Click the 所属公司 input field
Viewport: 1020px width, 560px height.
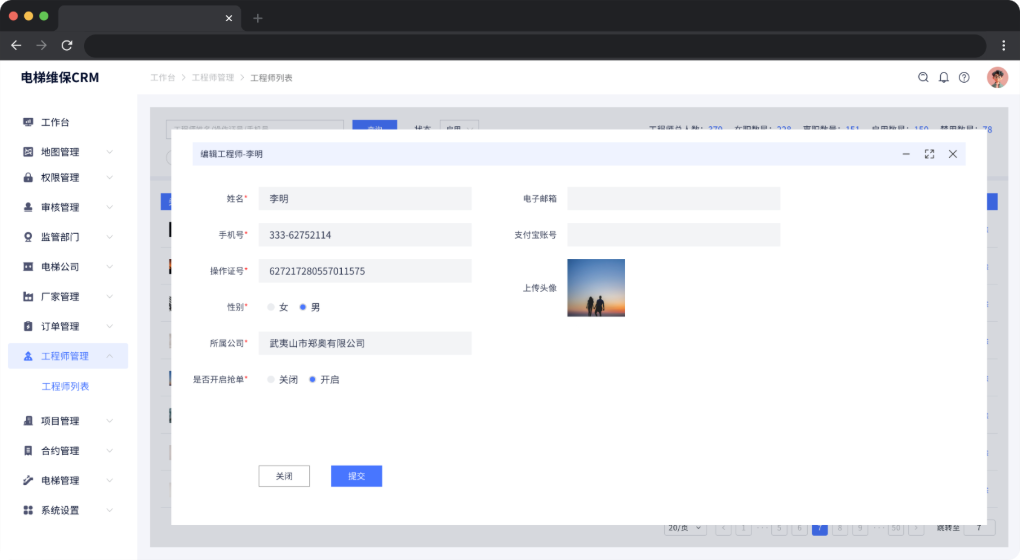coord(365,343)
